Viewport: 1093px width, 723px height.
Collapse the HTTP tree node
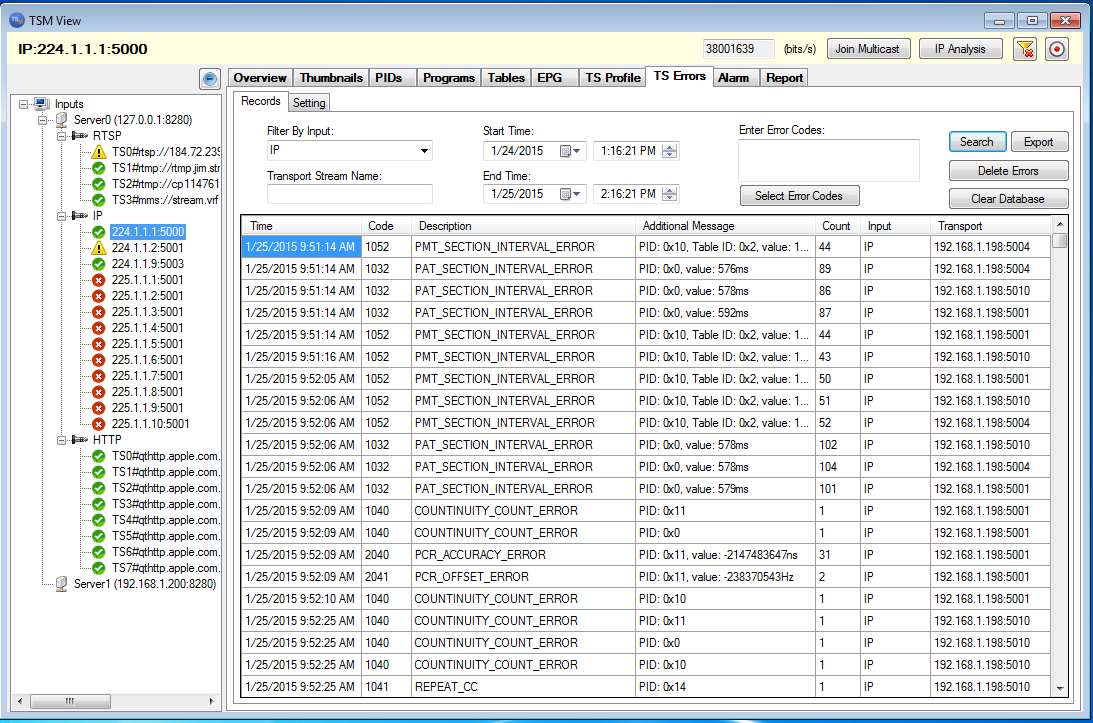point(62,440)
